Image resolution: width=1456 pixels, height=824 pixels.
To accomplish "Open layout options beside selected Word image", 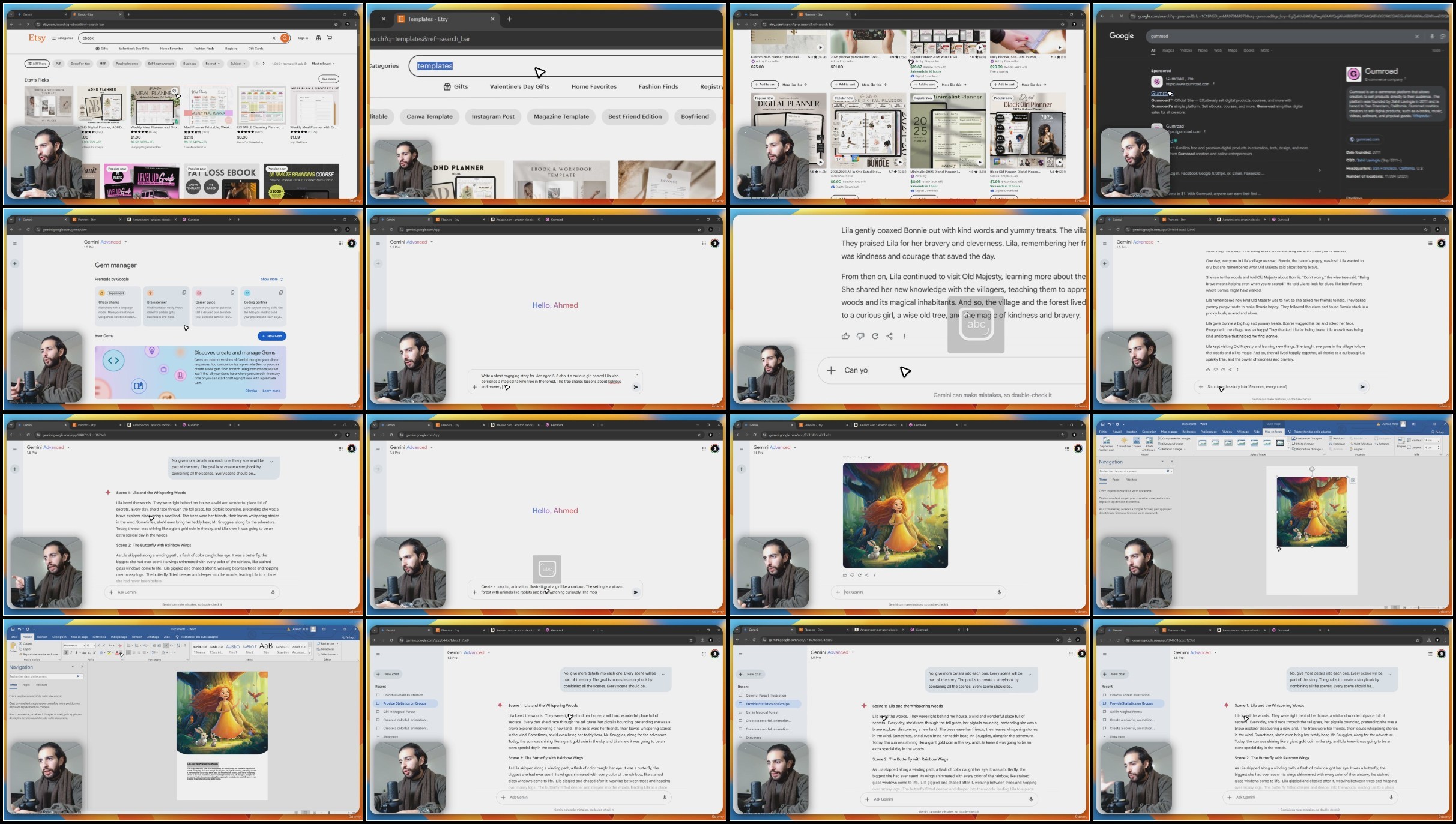I will point(1353,480).
